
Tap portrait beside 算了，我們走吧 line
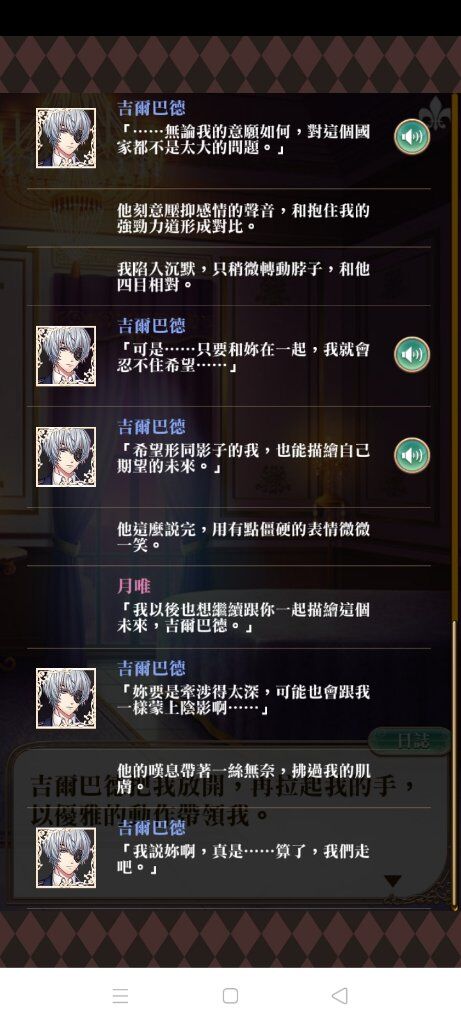[66, 857]
